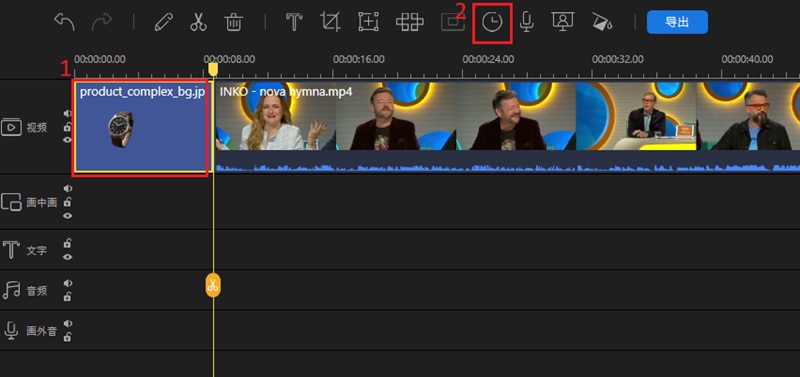800x377 pixels.
Task: Click the 视频 track label
Action: point(36,127)
